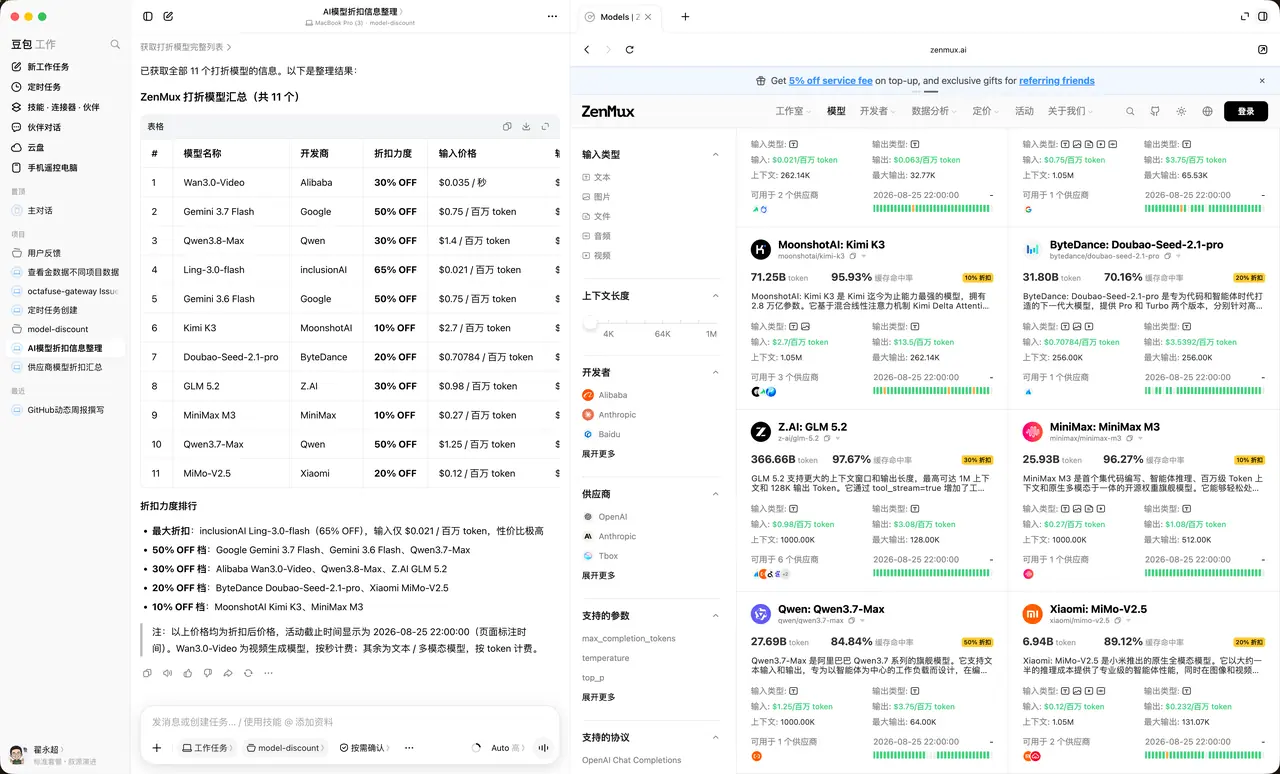Expand the 表格 table to fullscreen
This screenshot has height=774, width=1280.
click(545, 127)
